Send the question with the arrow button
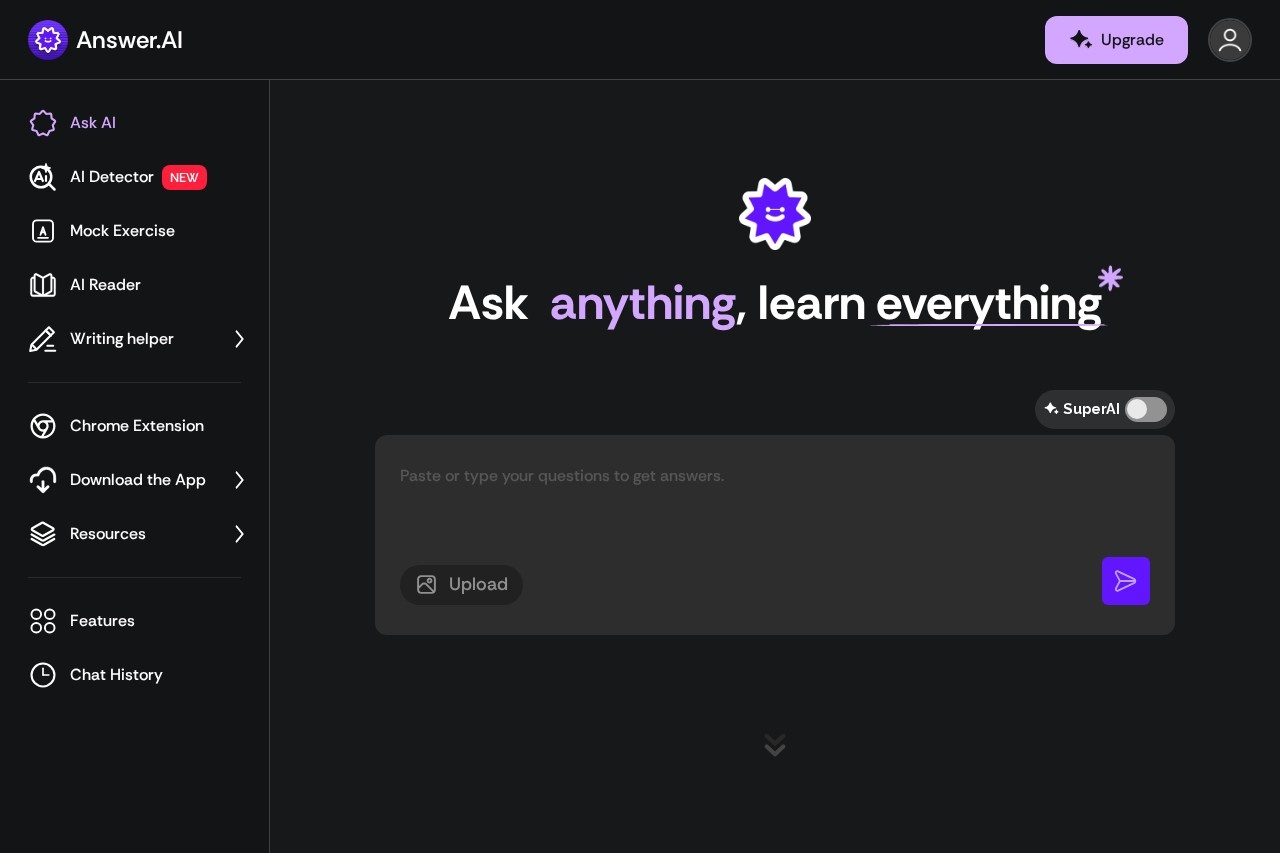Viewport: 1280px width, 853px height. pos(1126,581)
